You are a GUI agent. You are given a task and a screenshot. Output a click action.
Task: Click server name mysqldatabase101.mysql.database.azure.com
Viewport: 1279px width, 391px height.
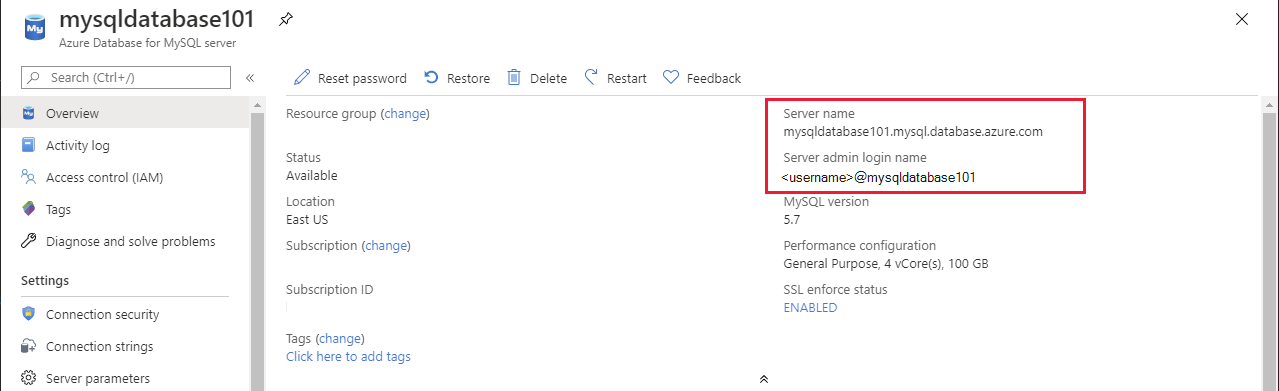(913, 132)
